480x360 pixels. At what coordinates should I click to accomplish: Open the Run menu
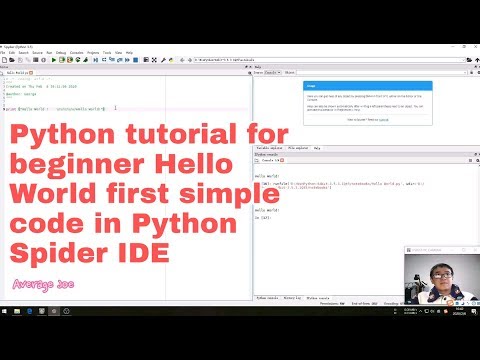pyautogui.click(x=49, y=53)
